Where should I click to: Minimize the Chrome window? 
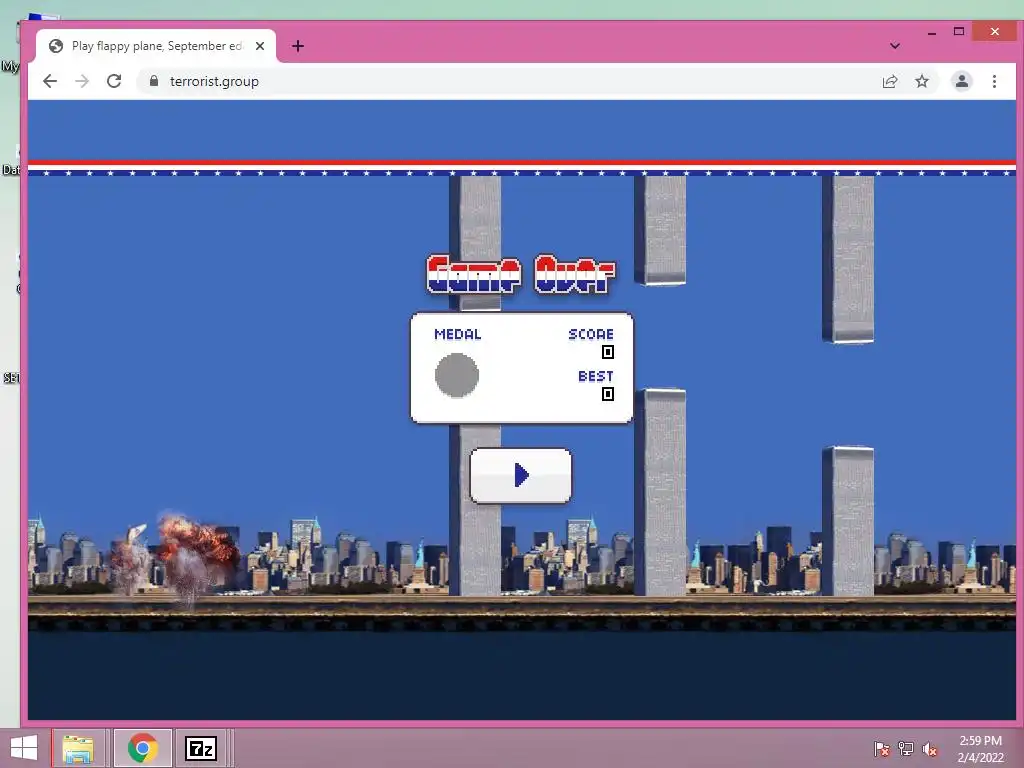[x=932, y=31]
